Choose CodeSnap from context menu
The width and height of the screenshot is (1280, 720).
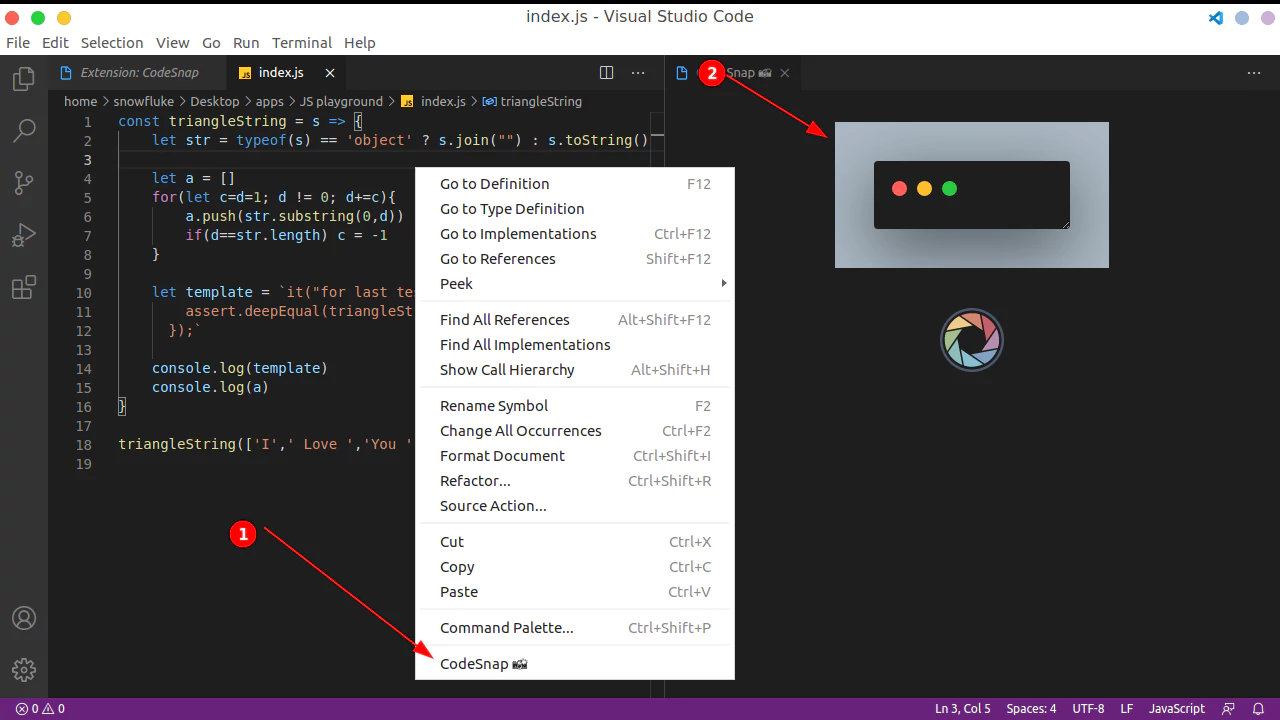coord(575,664)
